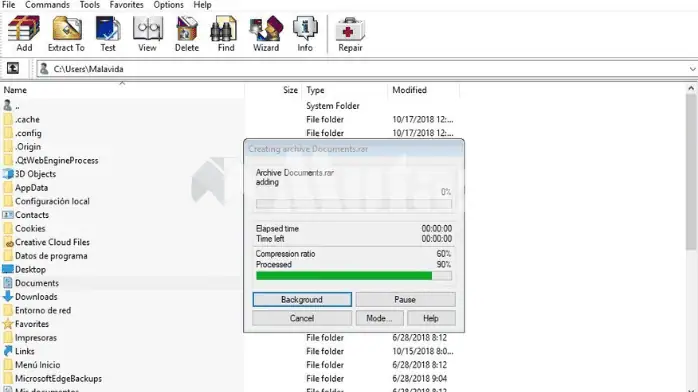Click the file list scroll up arrow
Viewport: 698px width, 392px height.
tap(691, 89)
